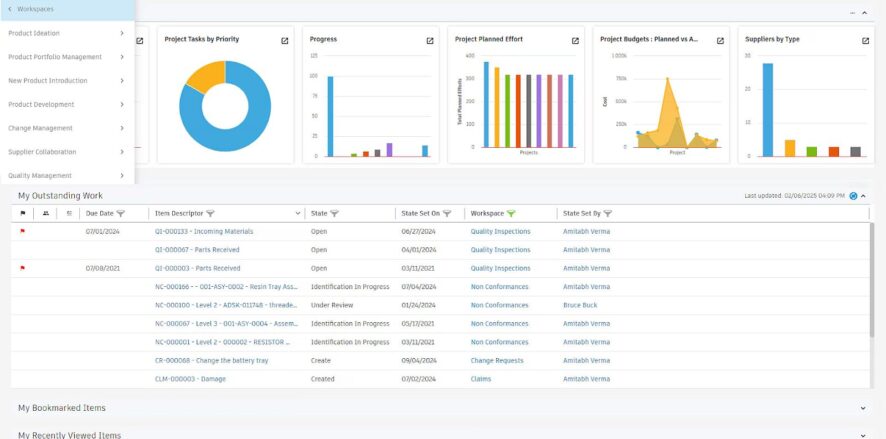Collapse My Outstanding Work section
Viewport: 886px width, 439px height.
(863, 196)
